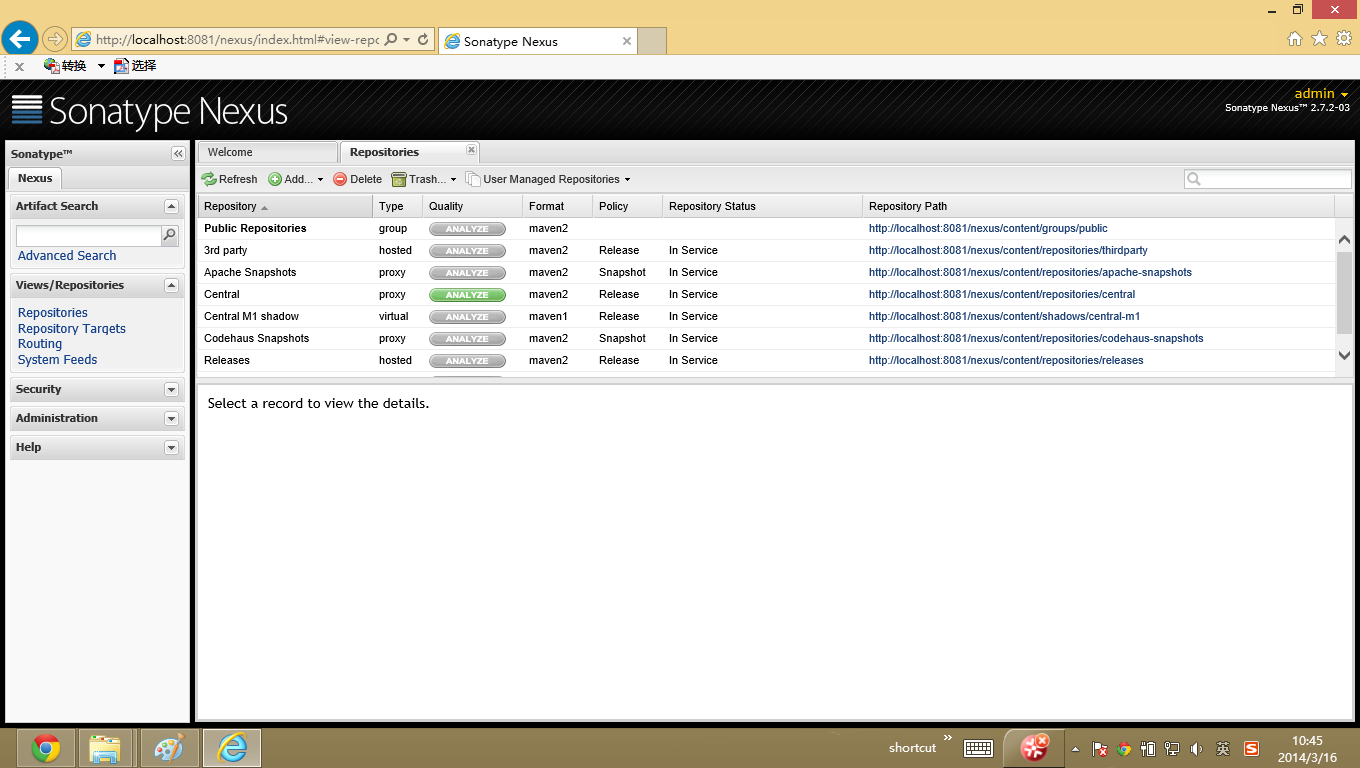1360x768 pixels.
Task: Click ANALYZE for Public Repositories
Action: coord(467,229)
